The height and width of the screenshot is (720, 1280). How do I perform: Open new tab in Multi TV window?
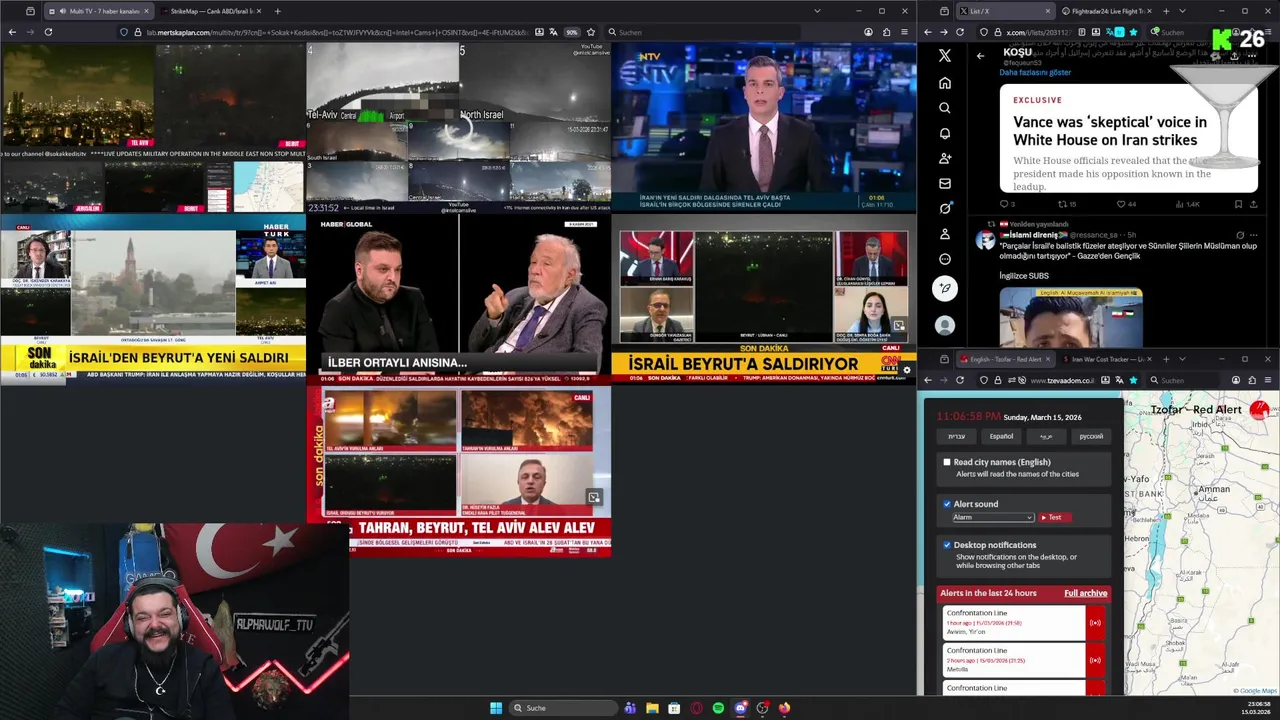pyautogui.click(x=277, y=11)
